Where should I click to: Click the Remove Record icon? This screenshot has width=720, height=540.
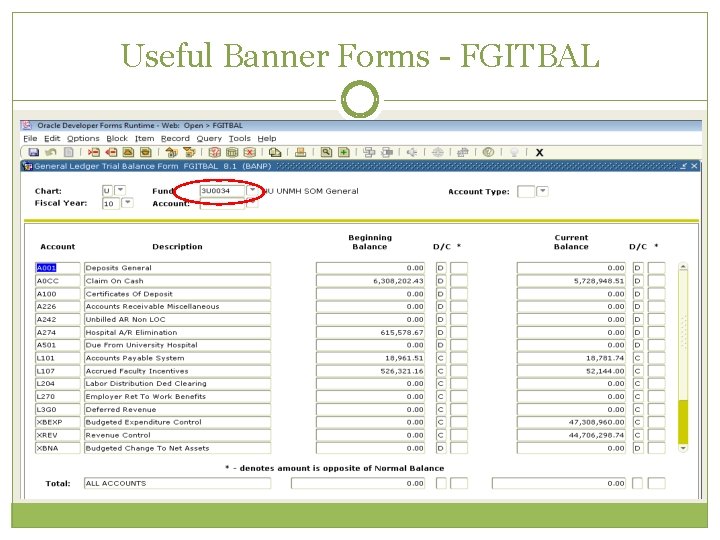pos(111,152)
